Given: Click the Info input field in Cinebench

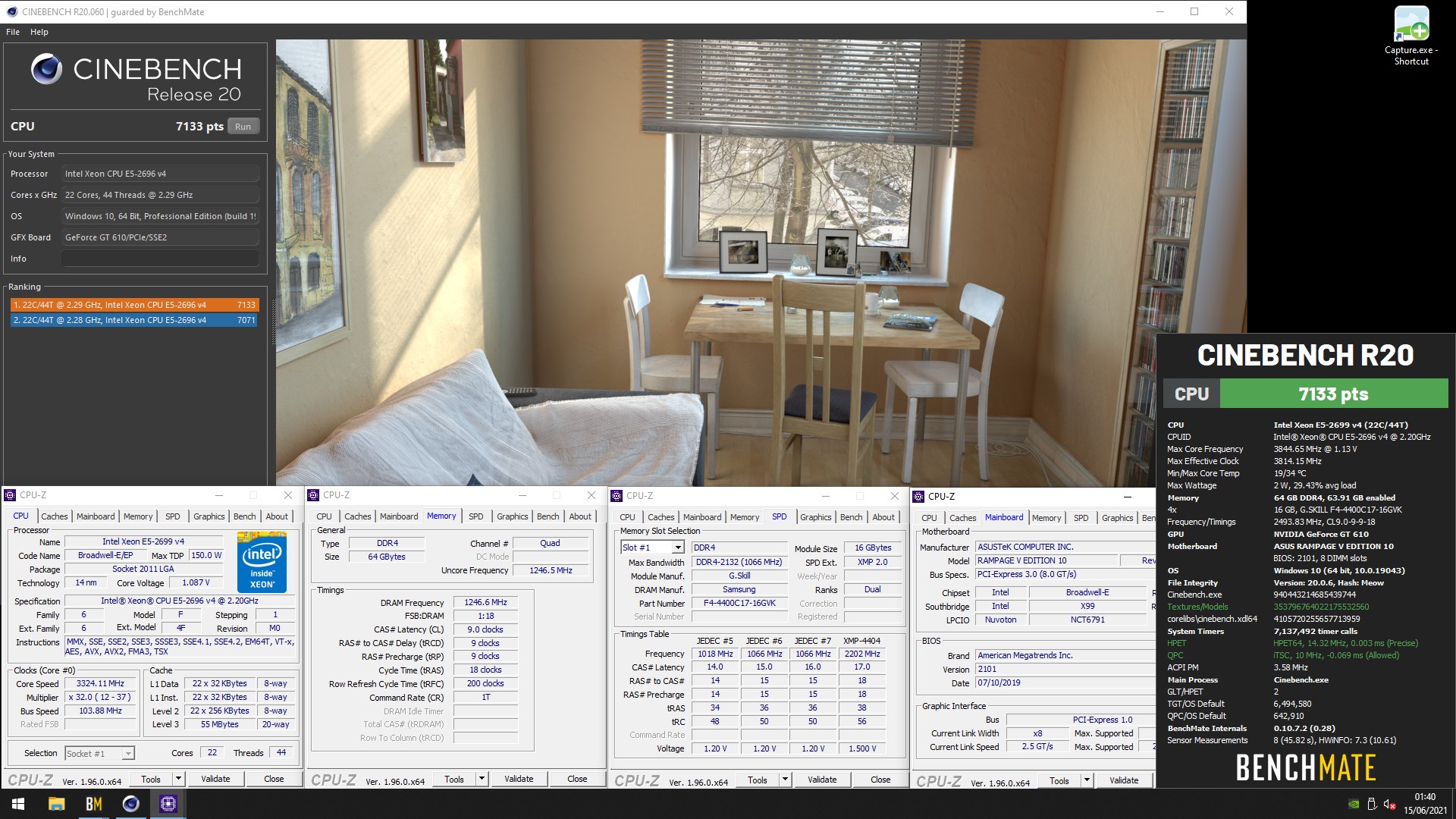Looking at the screenshot, I should pos(160,259).
